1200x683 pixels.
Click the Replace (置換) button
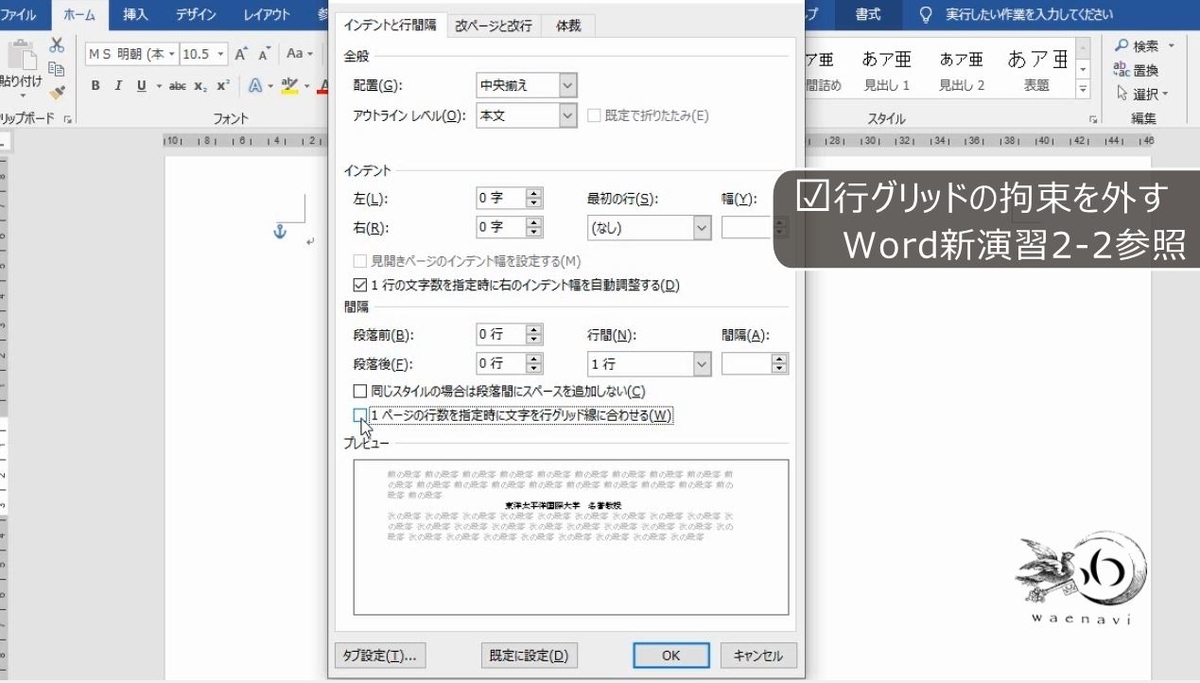click(x=1136, y=70)
